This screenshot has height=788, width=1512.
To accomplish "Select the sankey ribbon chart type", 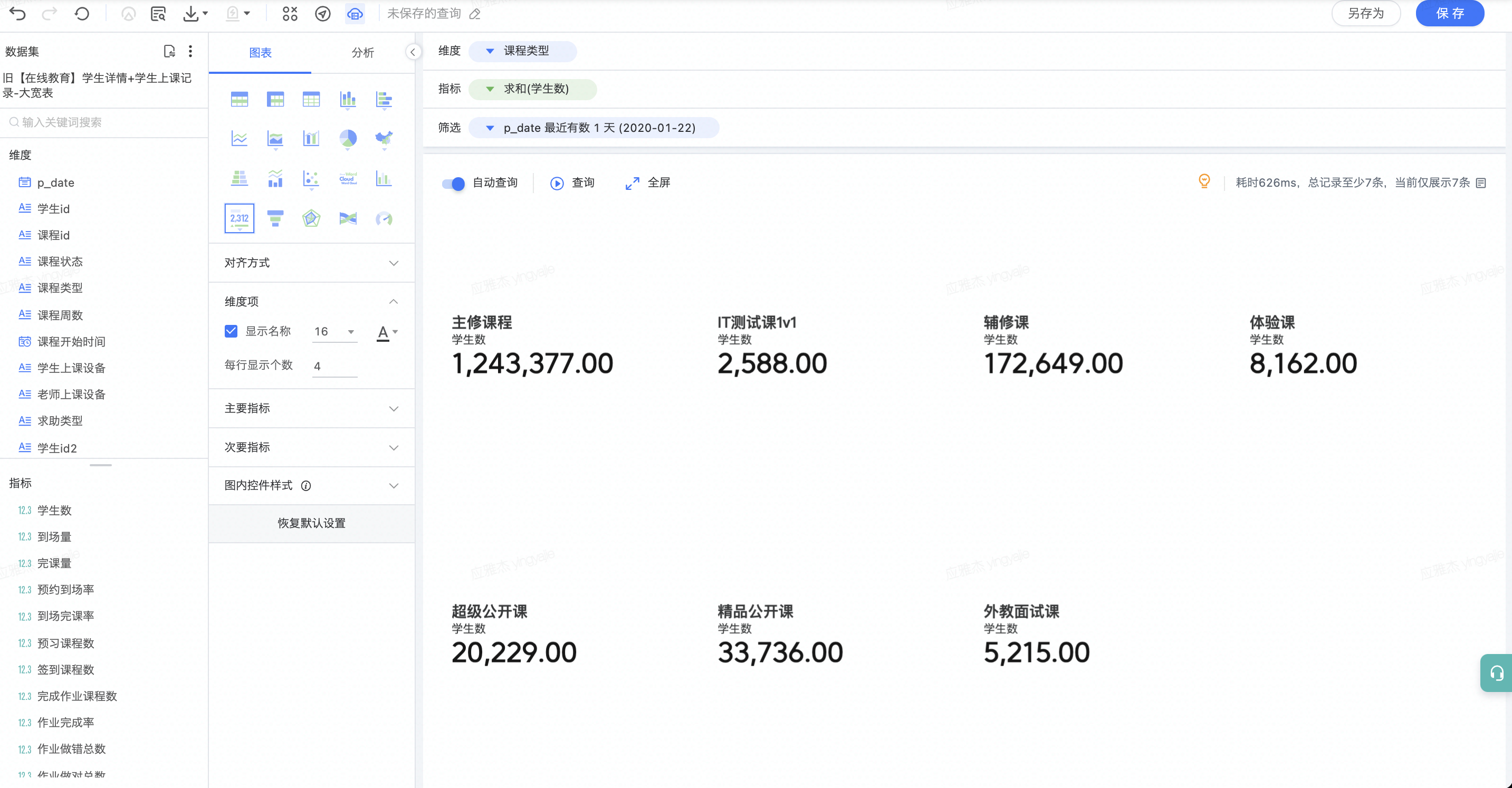I will (x=348, y=218).
